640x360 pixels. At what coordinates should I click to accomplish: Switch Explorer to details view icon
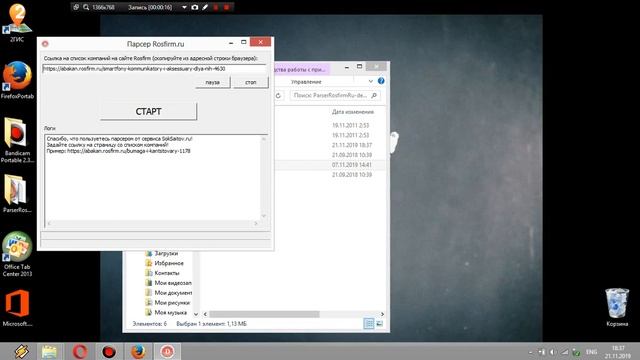(x=369, y=324)
